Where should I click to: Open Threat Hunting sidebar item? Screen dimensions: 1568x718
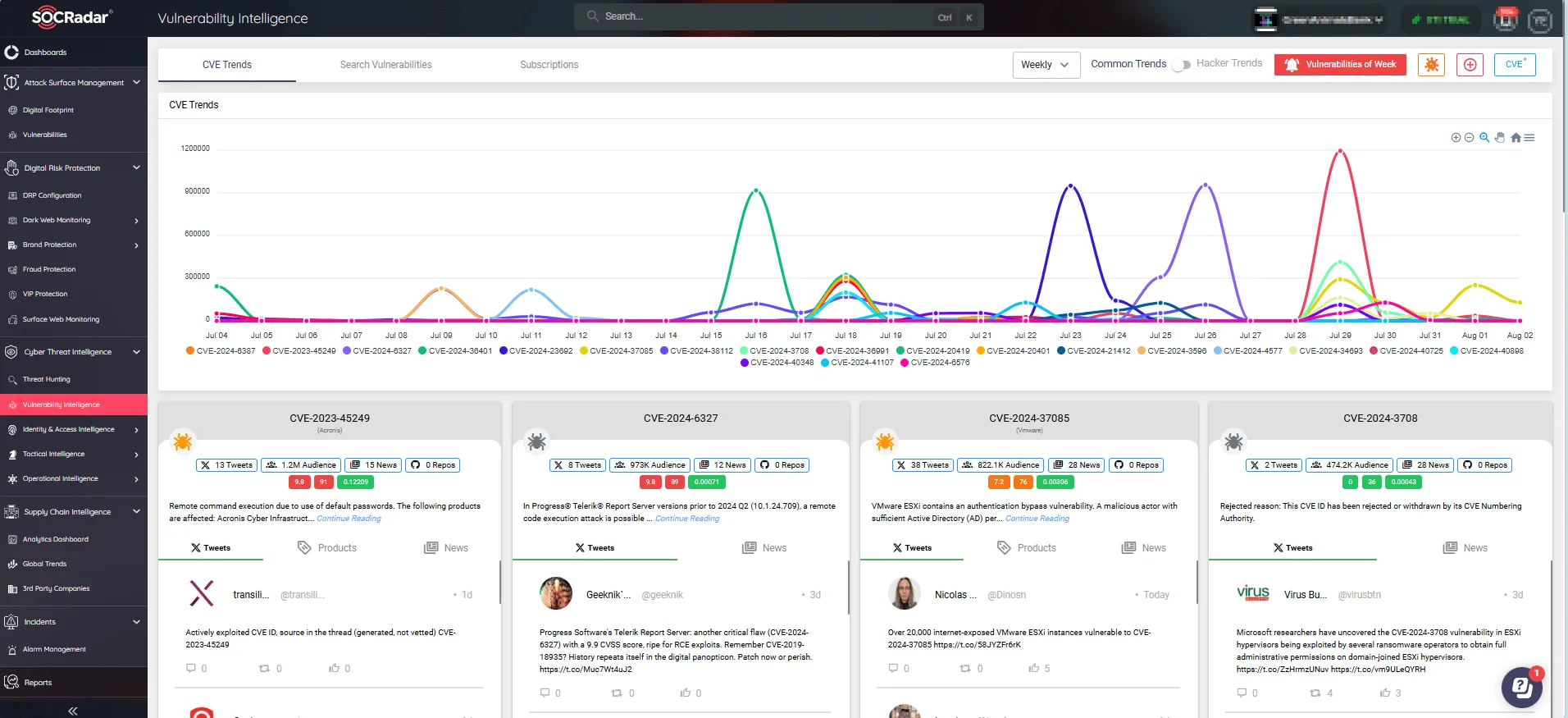pyautogui.click(x=46, y=379)
